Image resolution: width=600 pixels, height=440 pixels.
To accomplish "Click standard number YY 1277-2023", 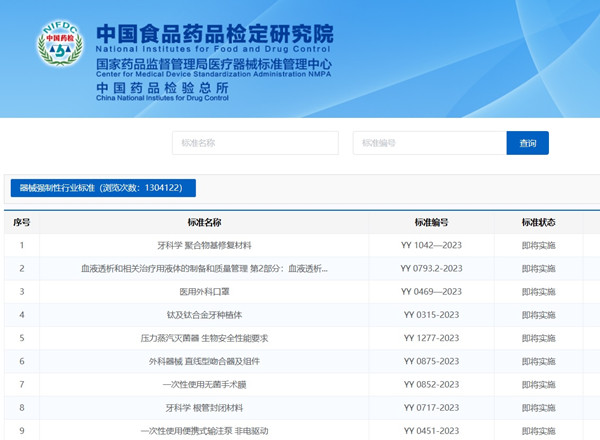I will 431,338.
